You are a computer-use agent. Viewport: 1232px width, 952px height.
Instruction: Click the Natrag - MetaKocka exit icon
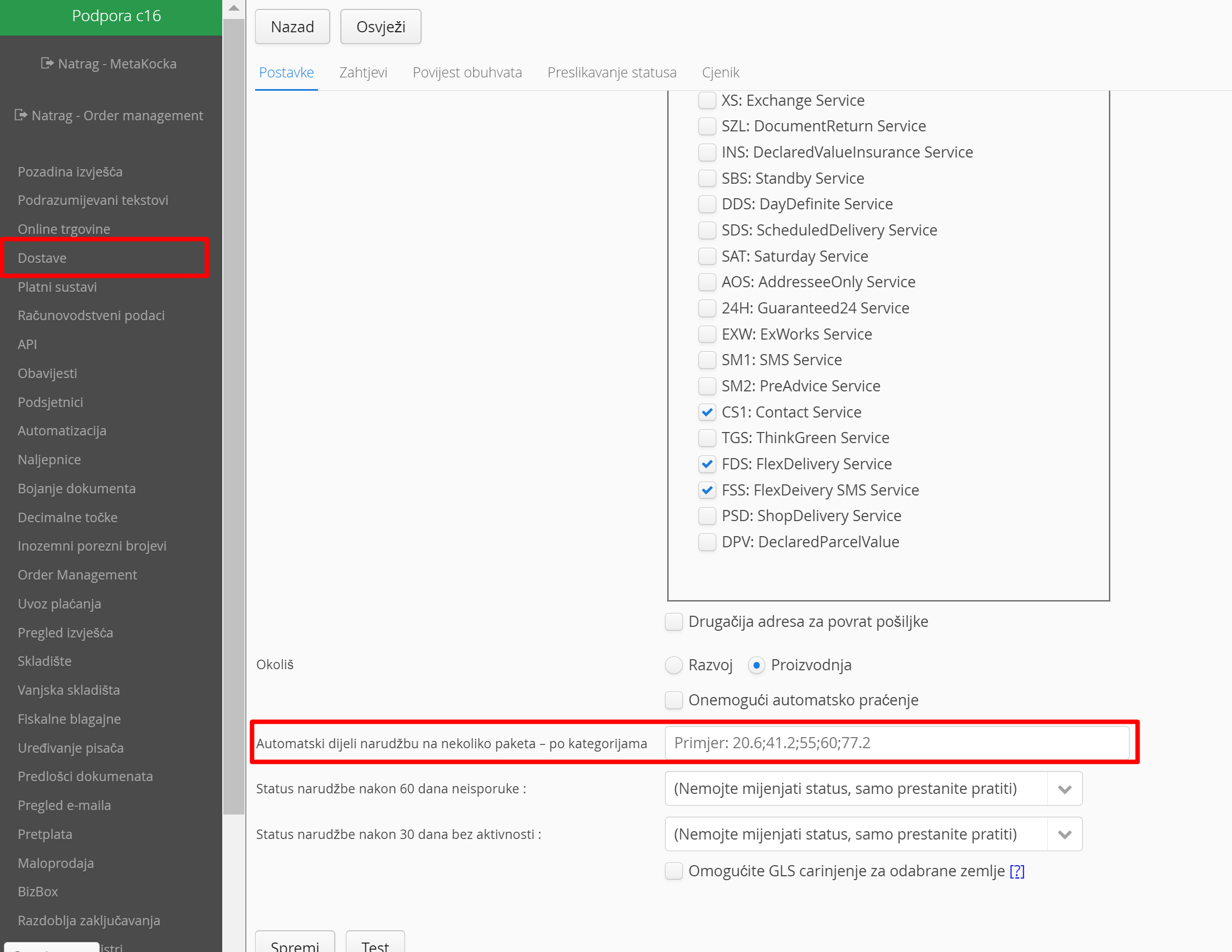tap(47, 63)
